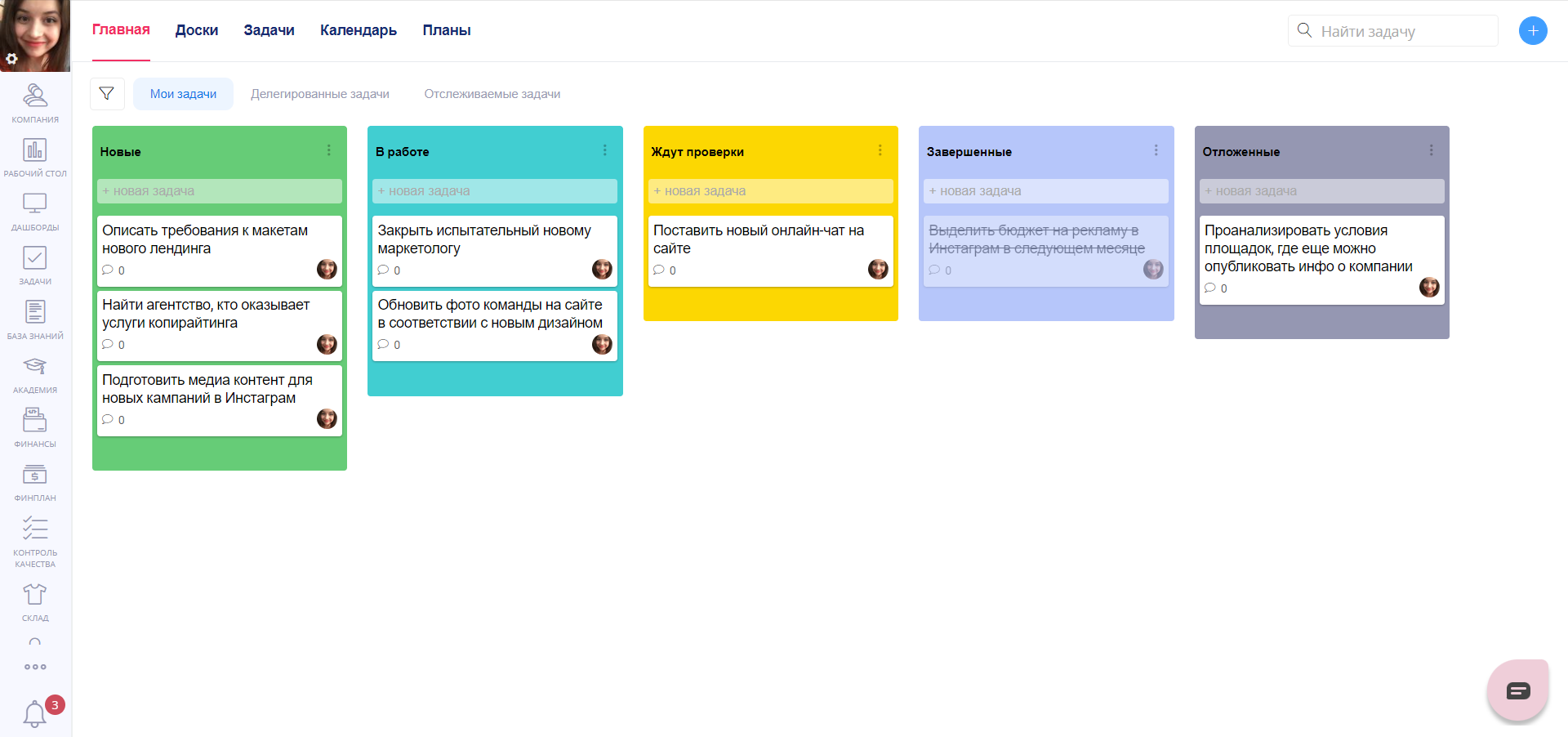Open the filter funnel button

[x=107, y=94]
